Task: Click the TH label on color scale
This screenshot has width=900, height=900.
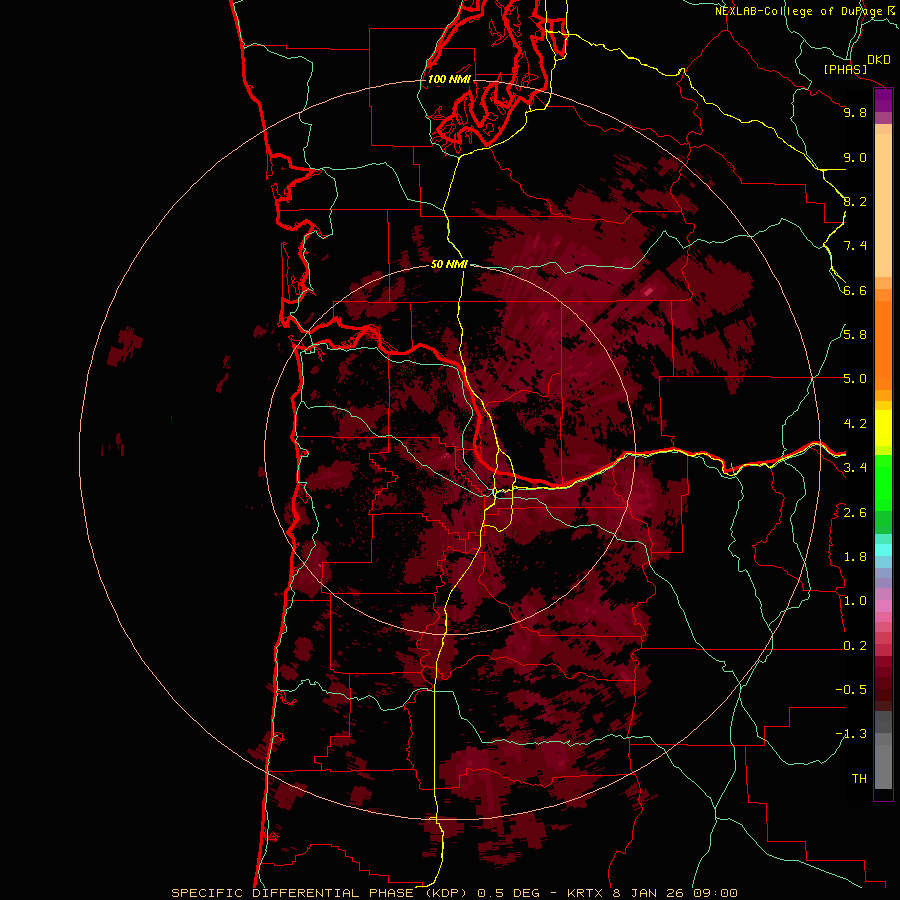Action: [859, 779]
